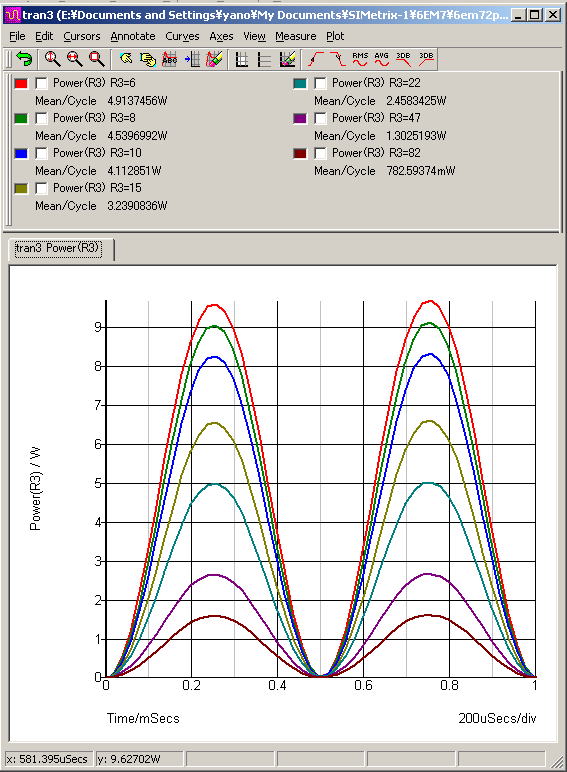Click the zoom box magnifier icon
The height and width of the screenshot is (772, 567).
96,59
